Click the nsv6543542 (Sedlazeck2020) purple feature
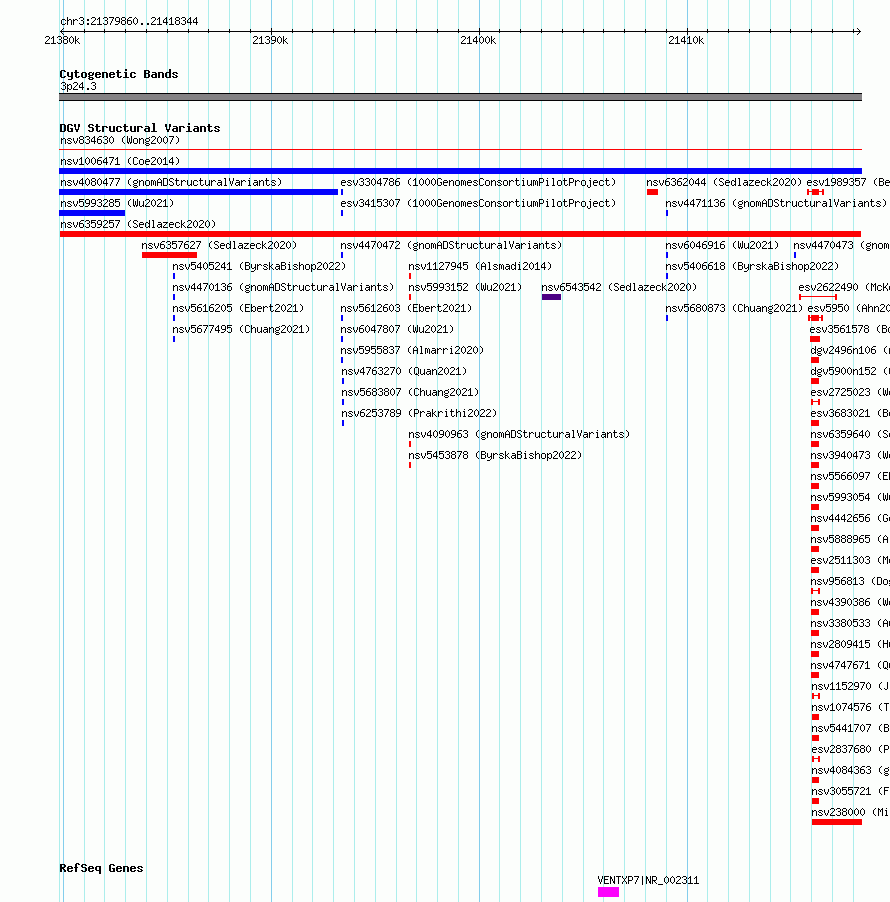Viewport: 890px width, 902px height. click(551, 297)
